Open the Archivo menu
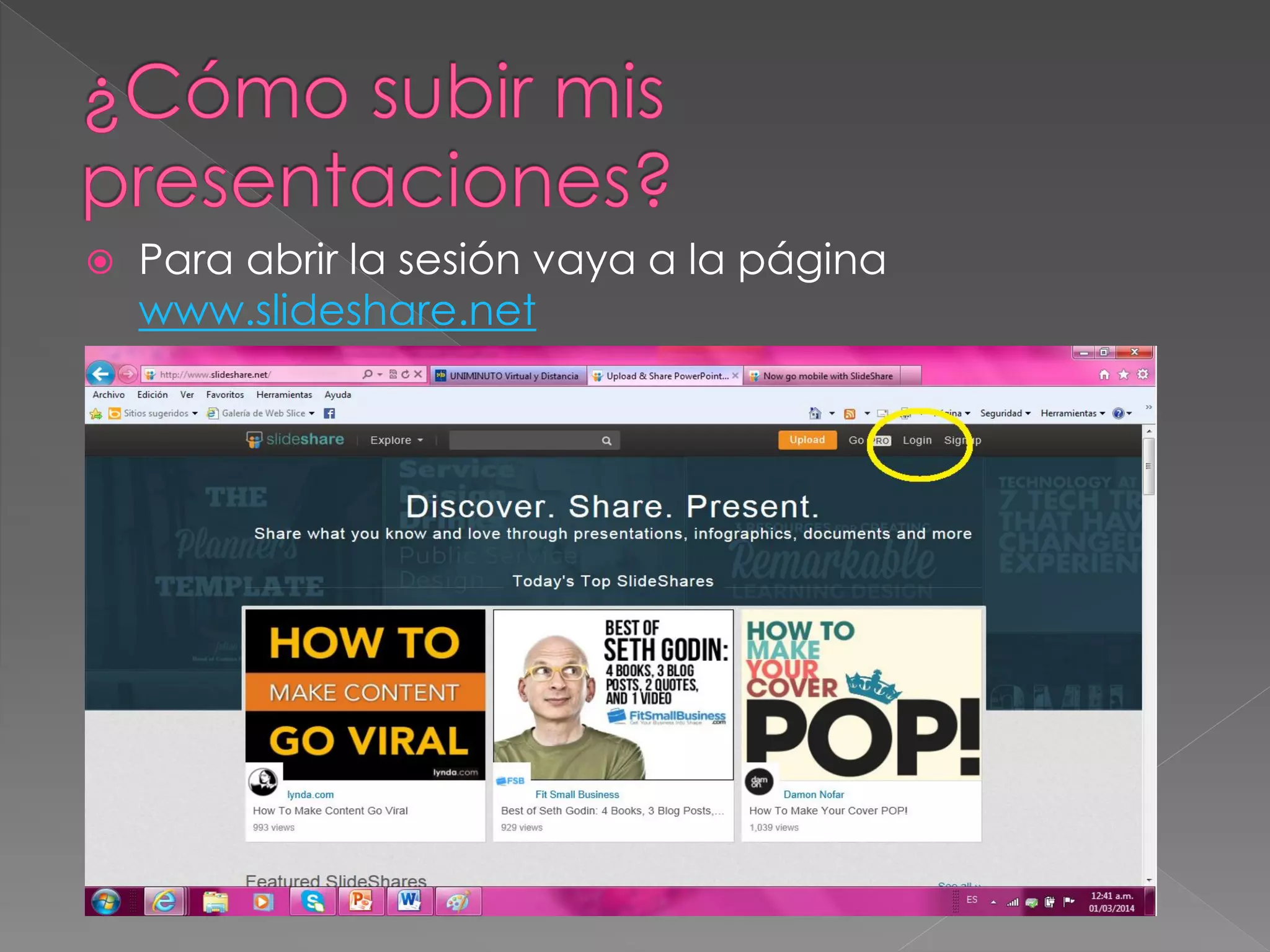The image size is (1270, 952). (109, 395)
